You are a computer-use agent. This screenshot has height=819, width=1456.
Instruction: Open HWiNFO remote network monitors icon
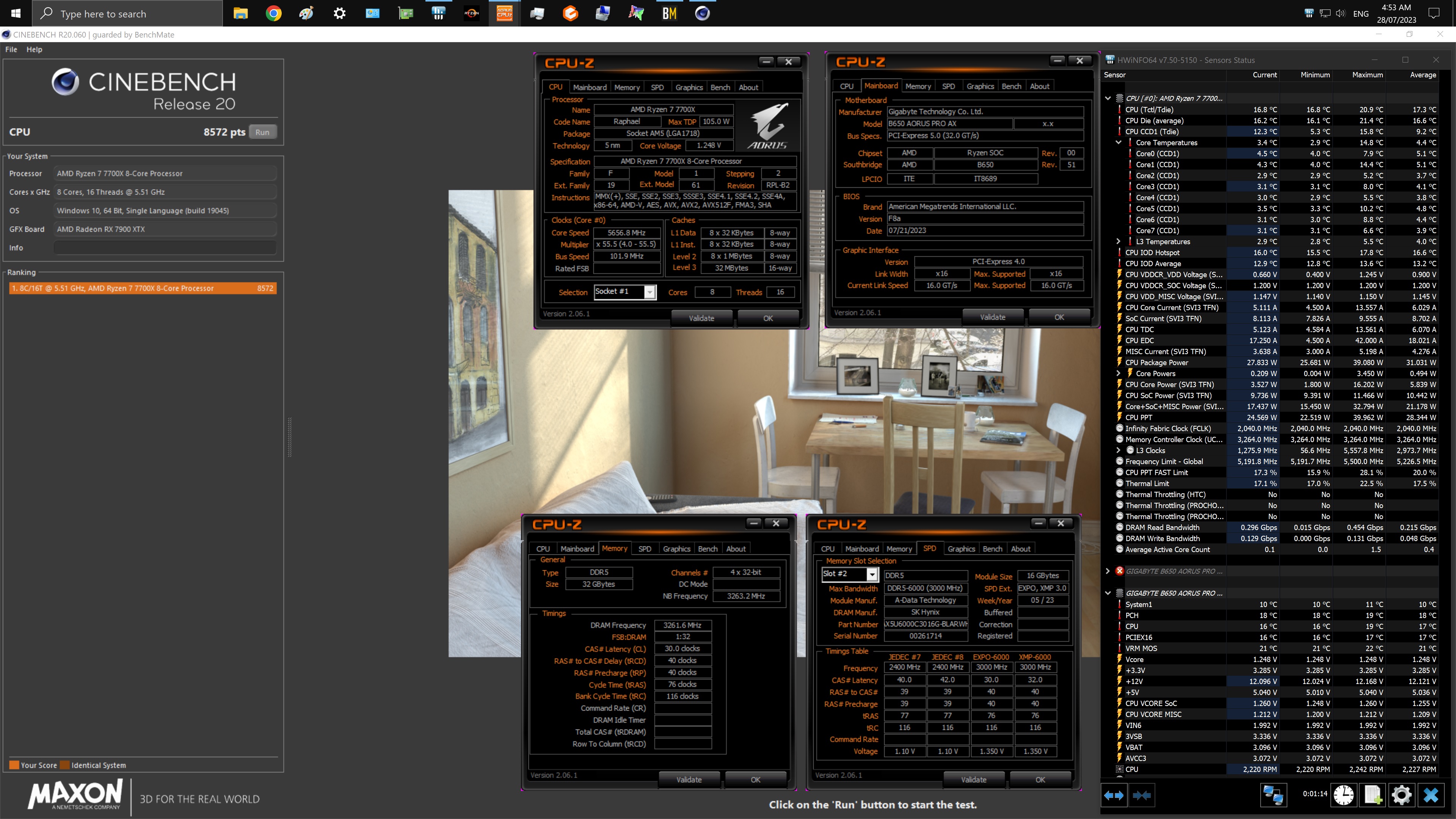(x=1273, y=795)
